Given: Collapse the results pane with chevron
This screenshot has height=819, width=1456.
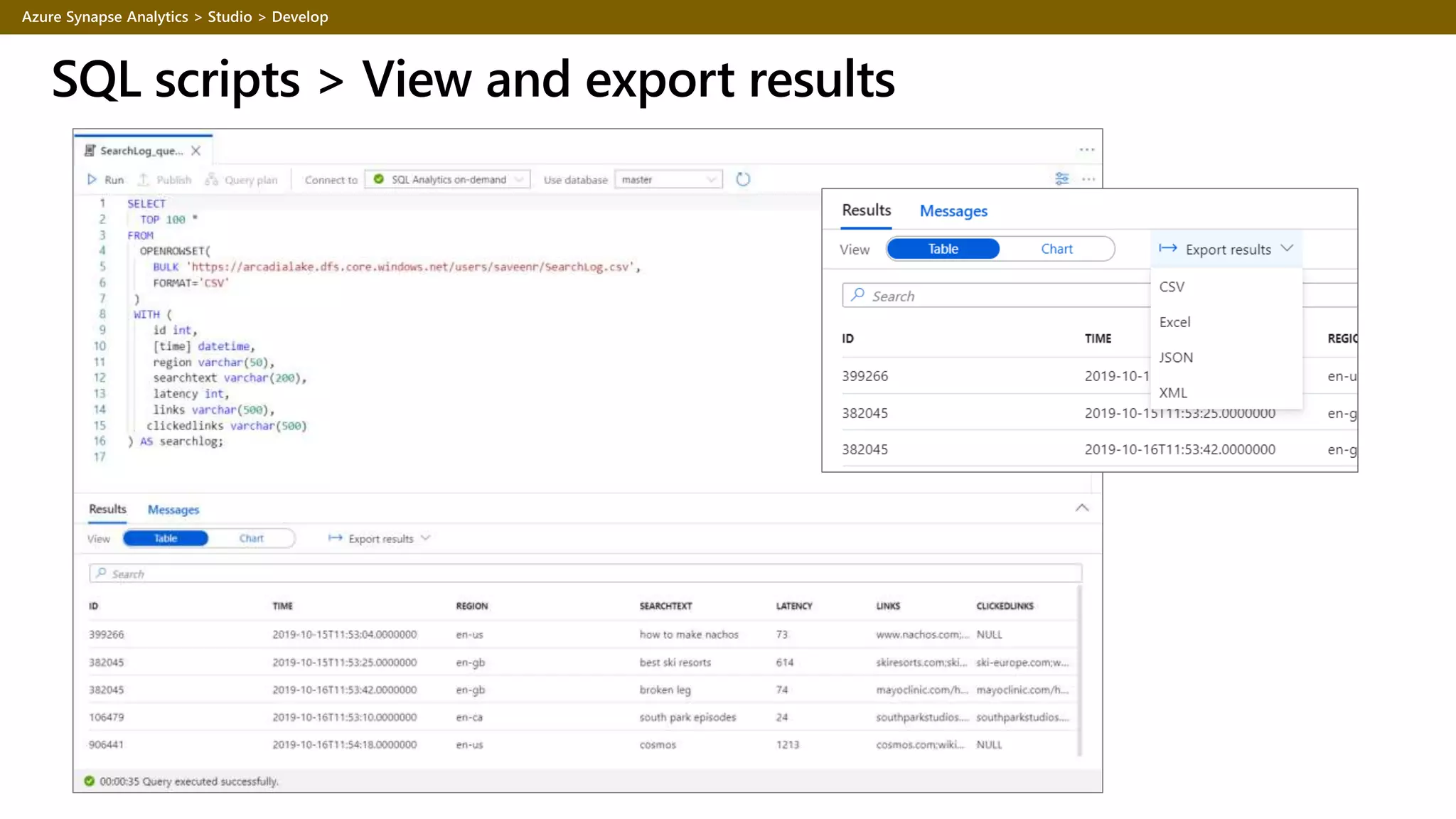Looking at the screenshot, I should [1082, 508].
